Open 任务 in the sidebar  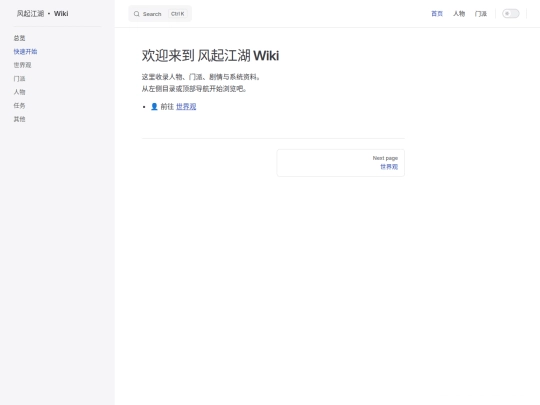(x=20, y=105)
